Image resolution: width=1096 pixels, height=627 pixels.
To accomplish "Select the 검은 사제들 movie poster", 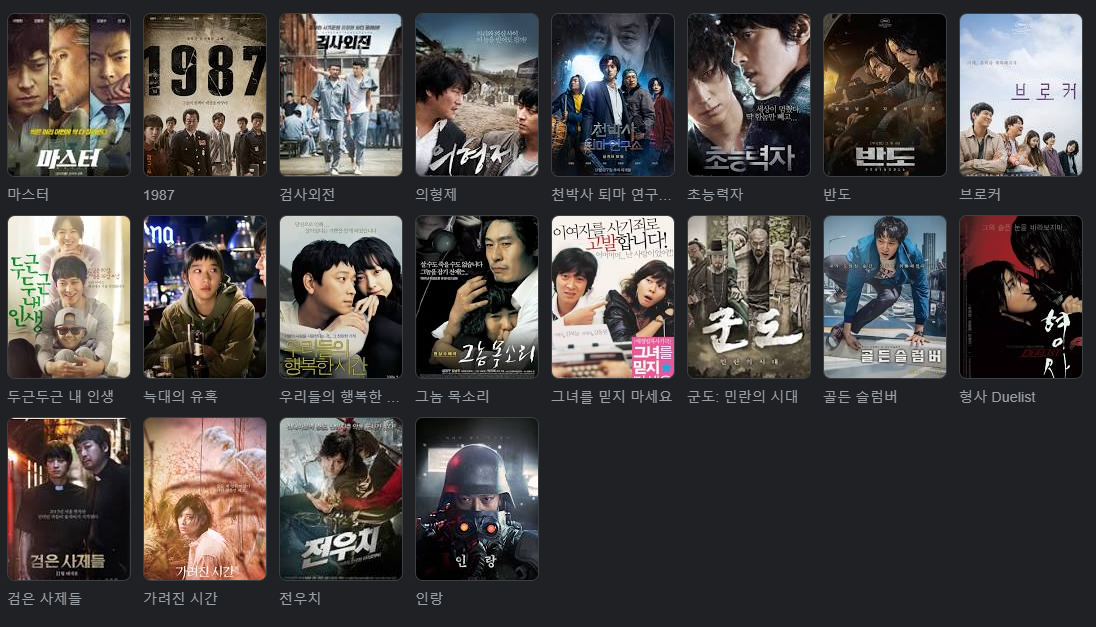I will (x=68, y=499).
